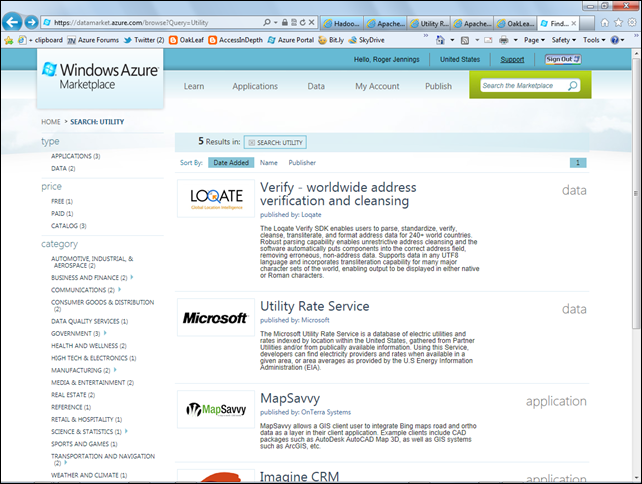Refresh the page with the reload icon
This screenshot has height=484, width=642.
(302, 23)
